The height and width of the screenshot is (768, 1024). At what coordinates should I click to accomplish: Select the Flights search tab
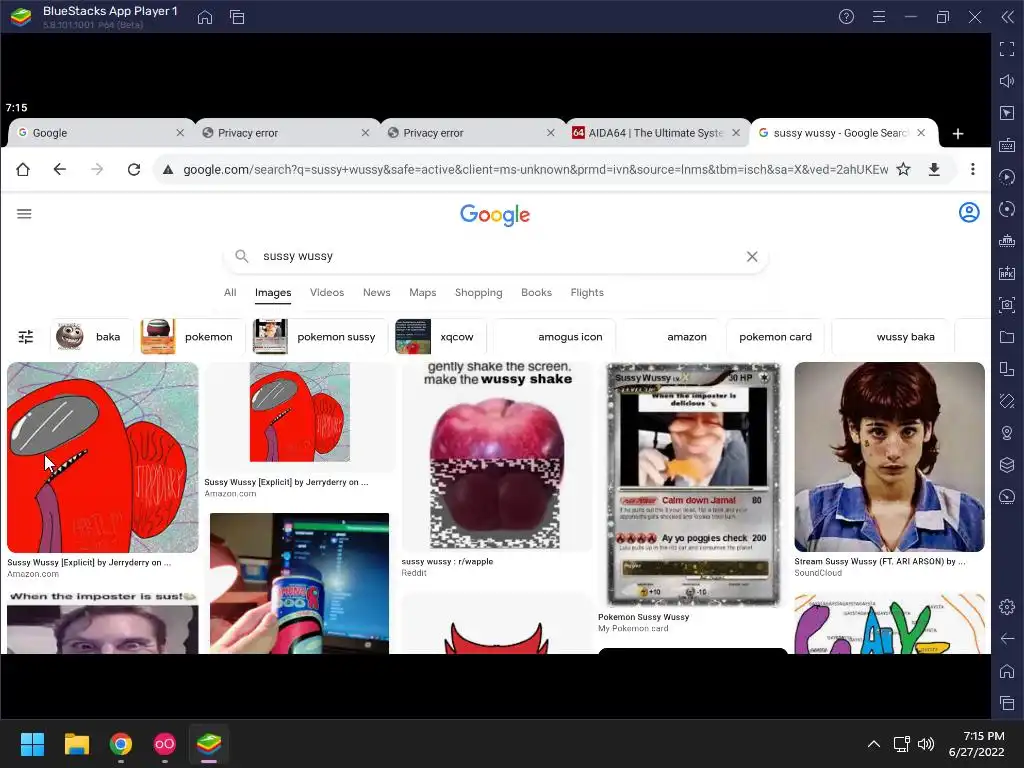click(587, 293)
